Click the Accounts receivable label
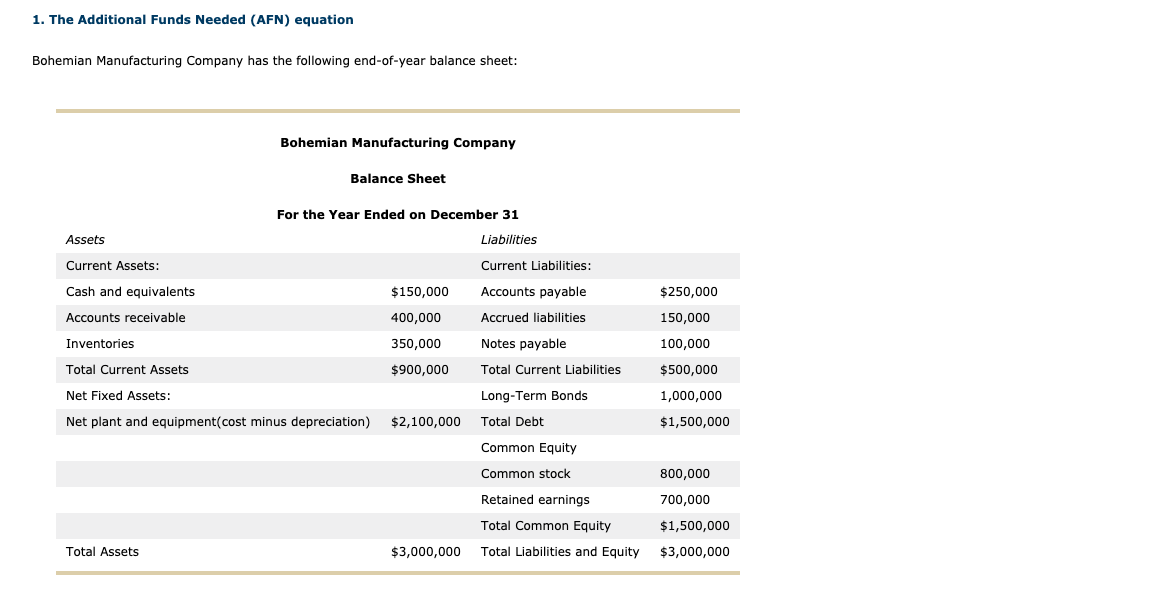1153x616 pixels. [125, 318]
